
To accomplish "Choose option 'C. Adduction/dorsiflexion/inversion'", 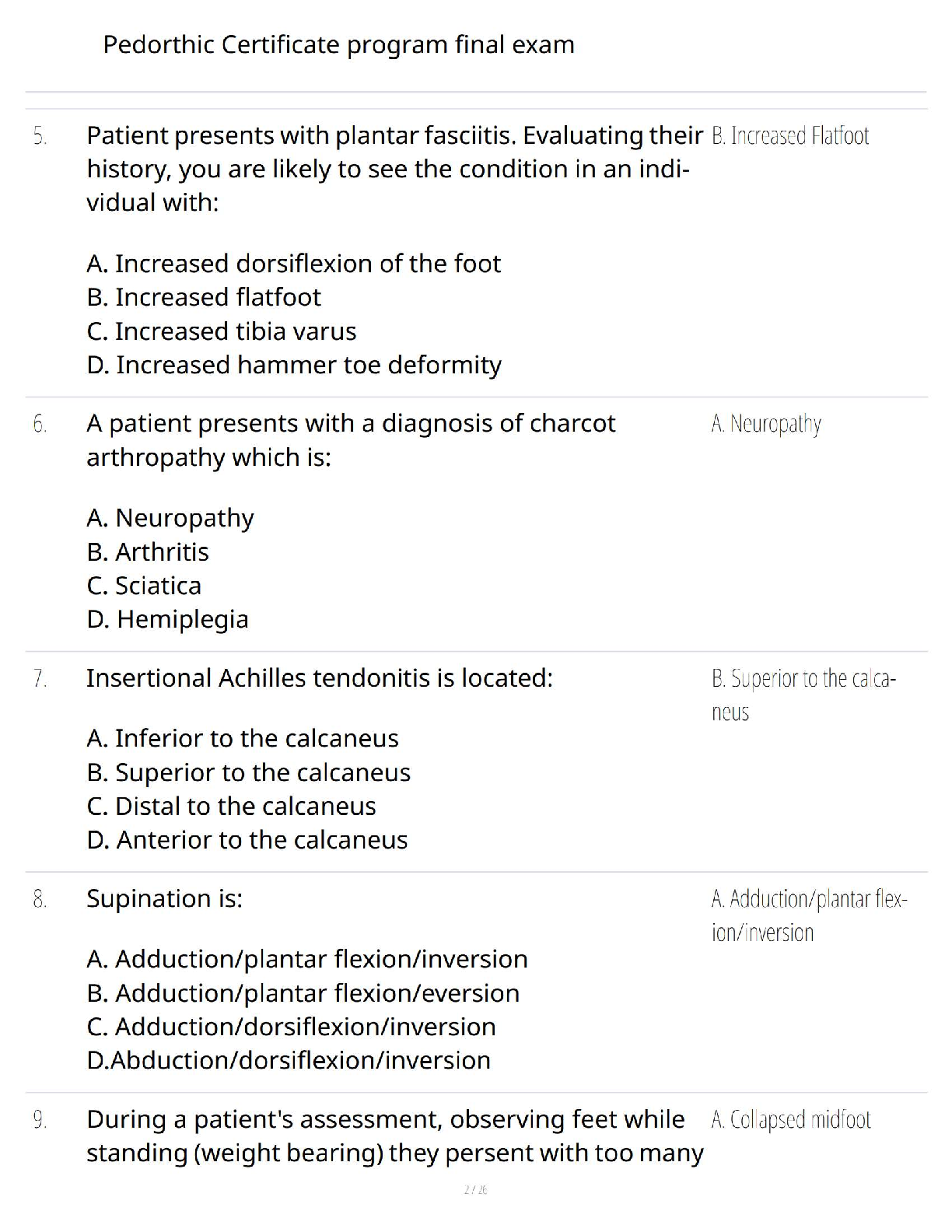I will pyautogui.click(x=291, y=1027).
